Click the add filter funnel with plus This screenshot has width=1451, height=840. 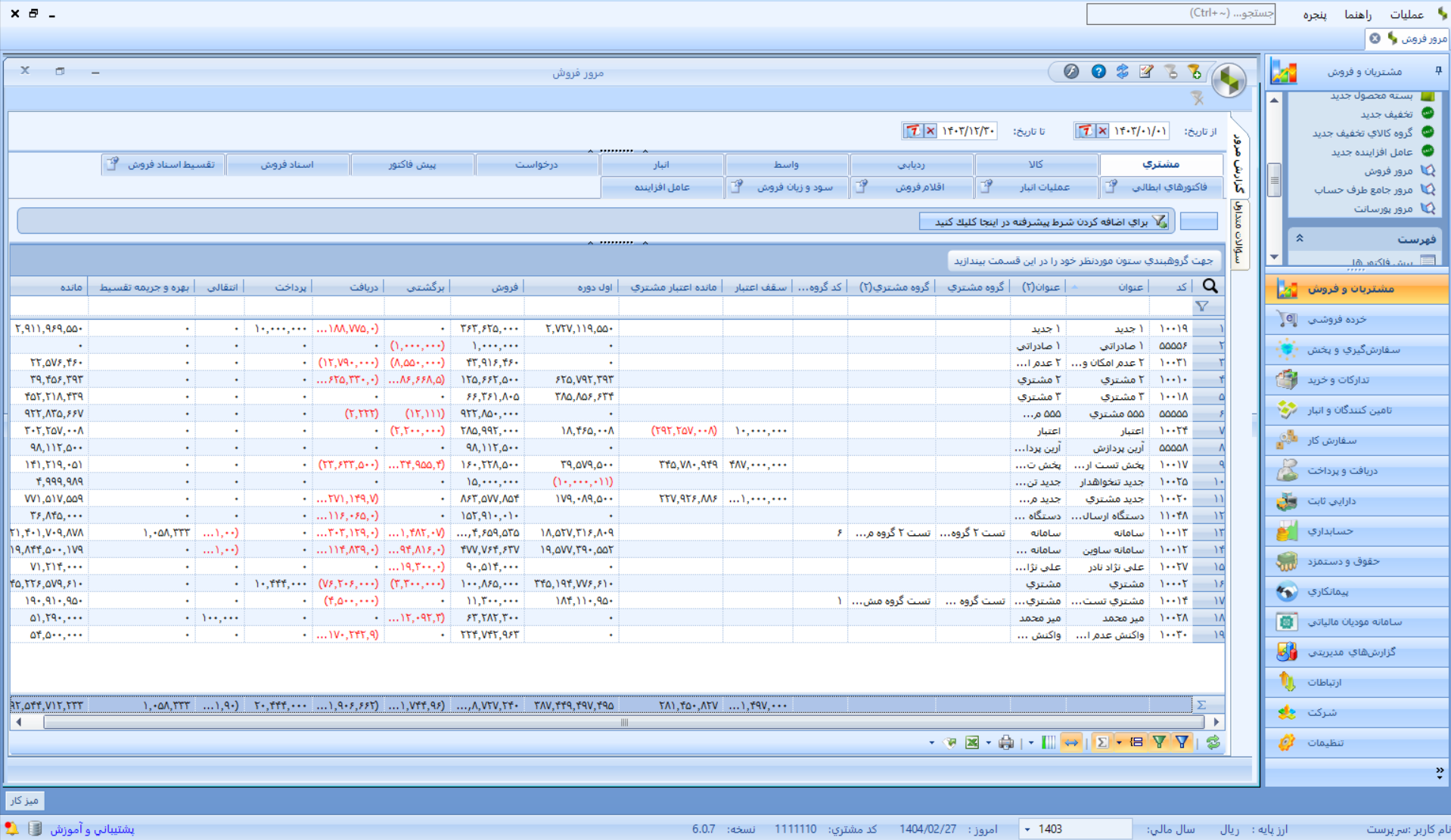(x=1195, y=72)
